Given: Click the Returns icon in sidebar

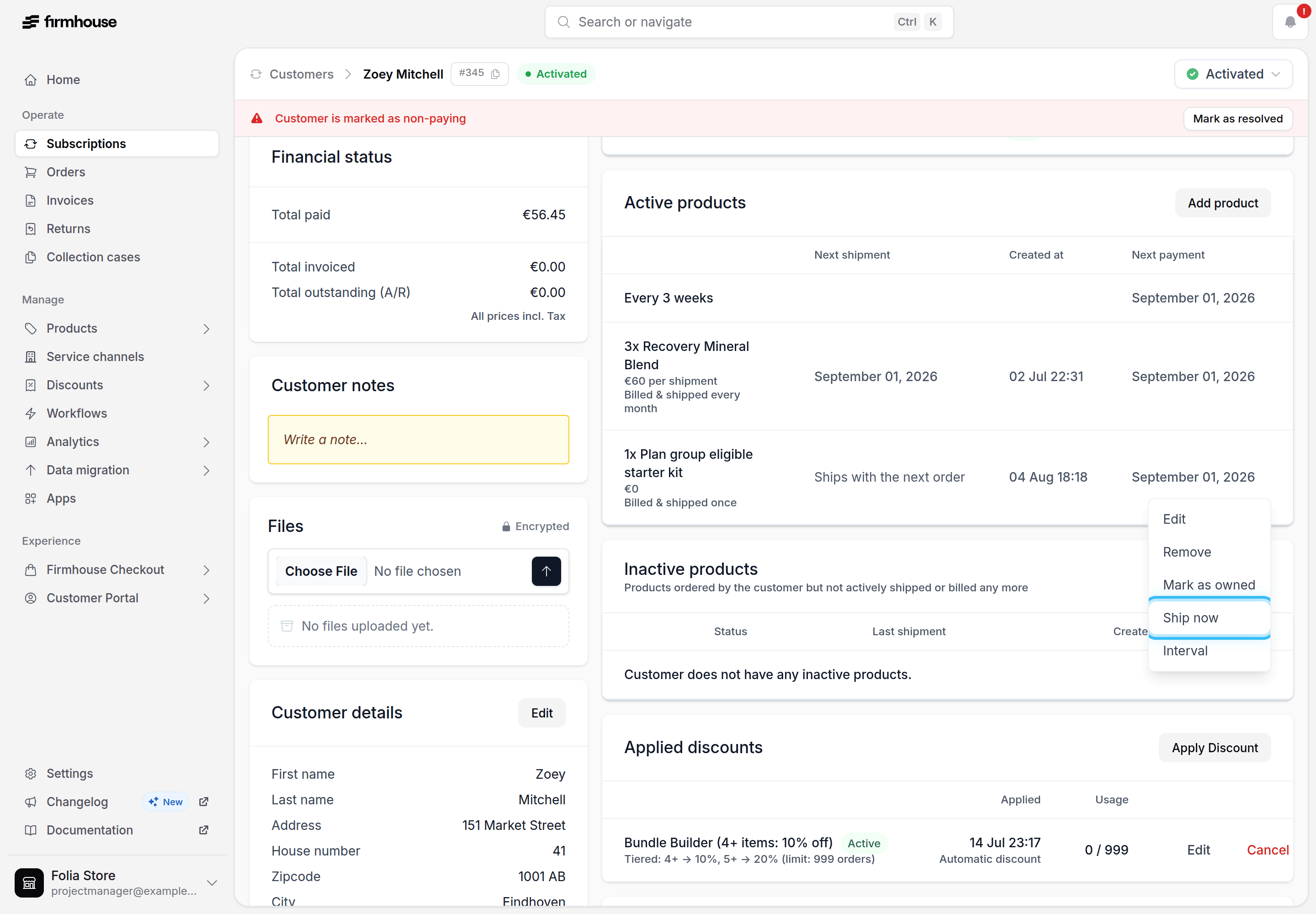Looking at the screenshot, I should coord(31,228).
